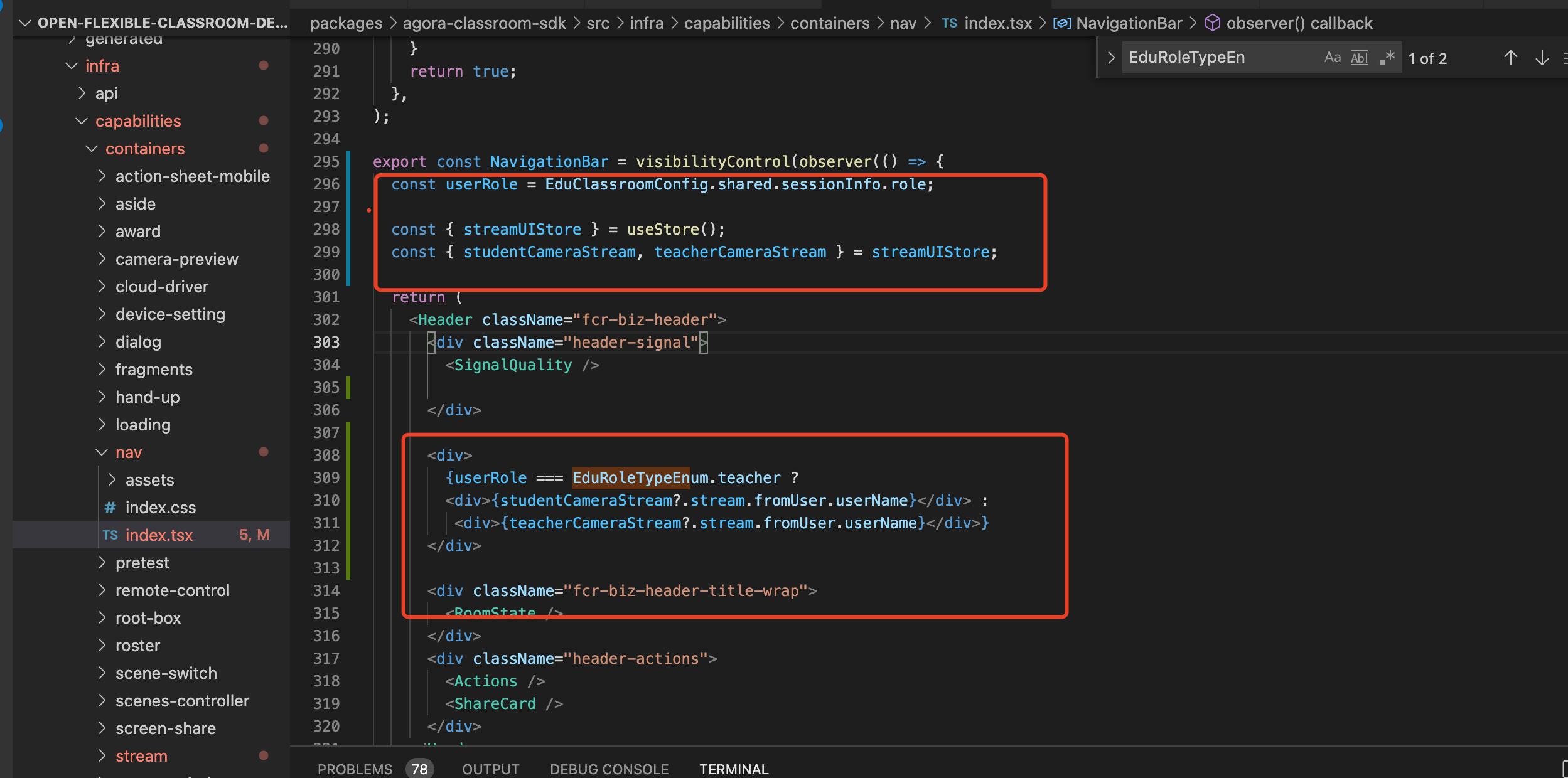Collapse the infra folder
Viewport: 1568px width, 778px height.
(x=72, y=66)
